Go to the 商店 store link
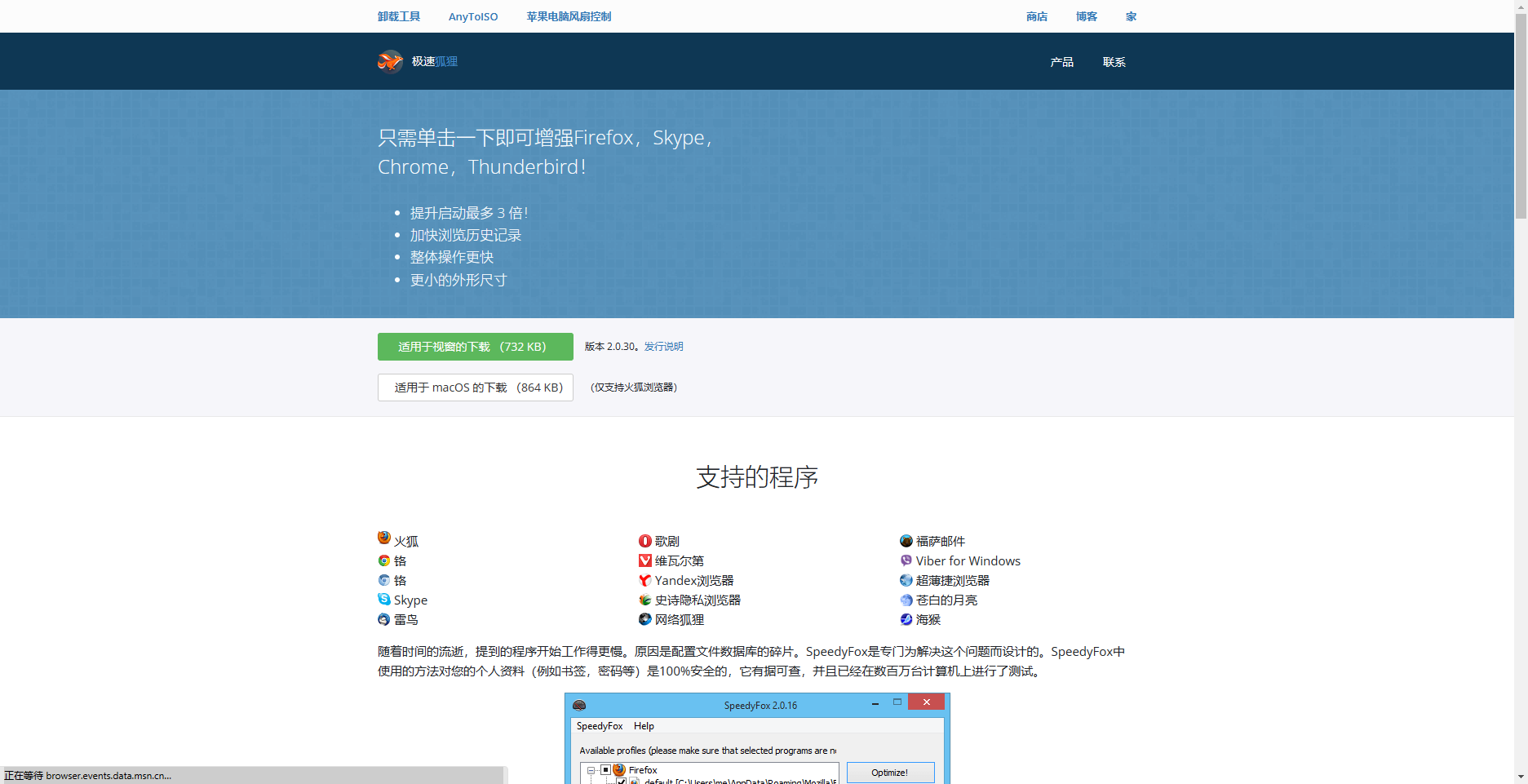This screenshot has height=784, width=1528. [x=1037, y=16]
